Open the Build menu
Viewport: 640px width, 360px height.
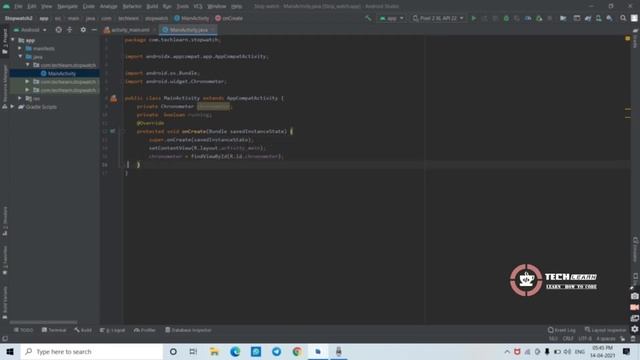click(x=152, y=7)
